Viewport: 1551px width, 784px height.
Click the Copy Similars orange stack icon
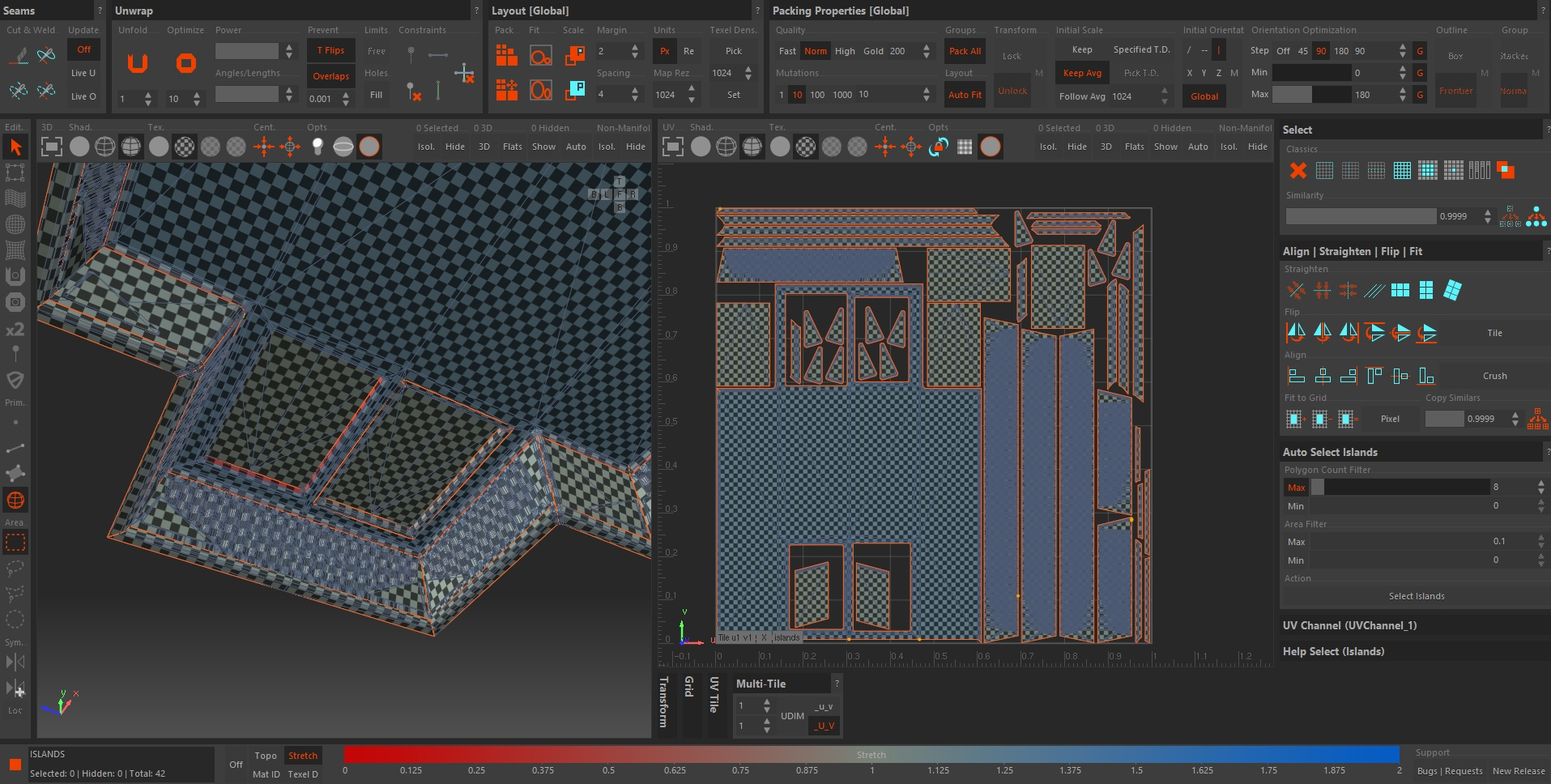(1536, 419)
